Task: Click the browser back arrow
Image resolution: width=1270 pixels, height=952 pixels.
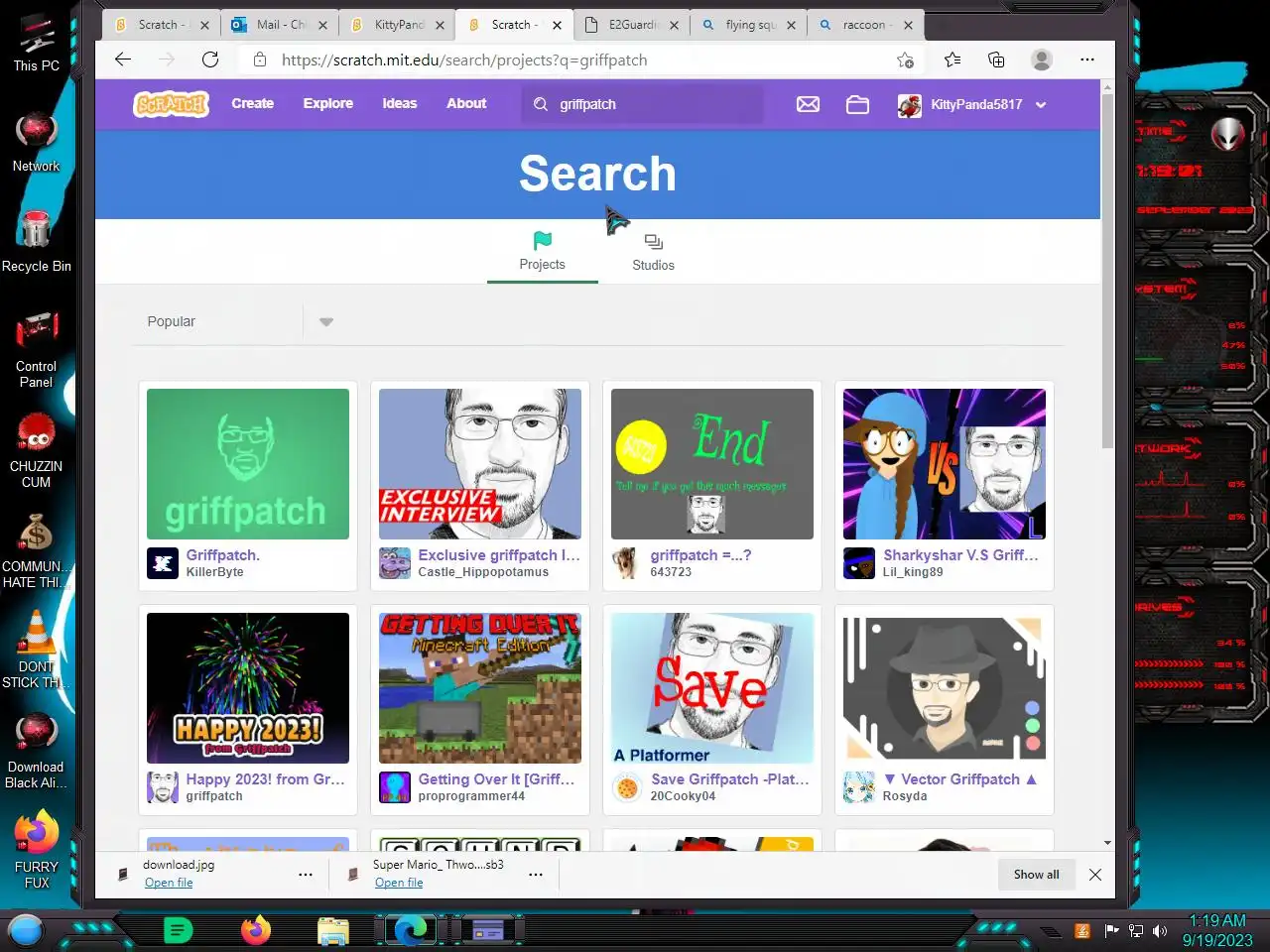Action: [123, 59]
